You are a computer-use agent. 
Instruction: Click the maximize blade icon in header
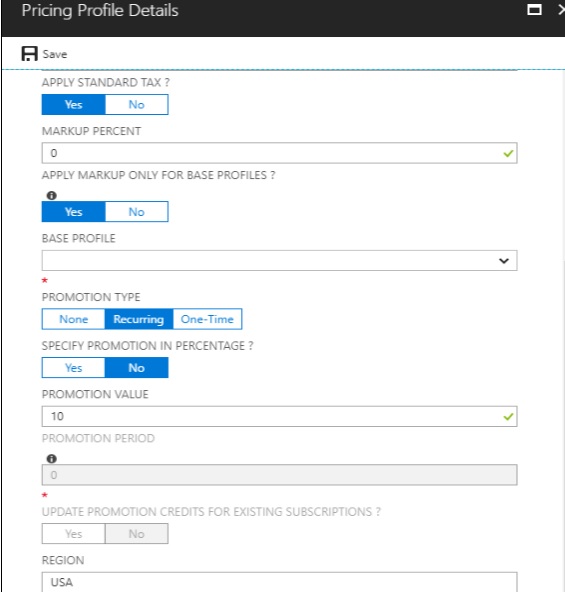tap(534, 10)
